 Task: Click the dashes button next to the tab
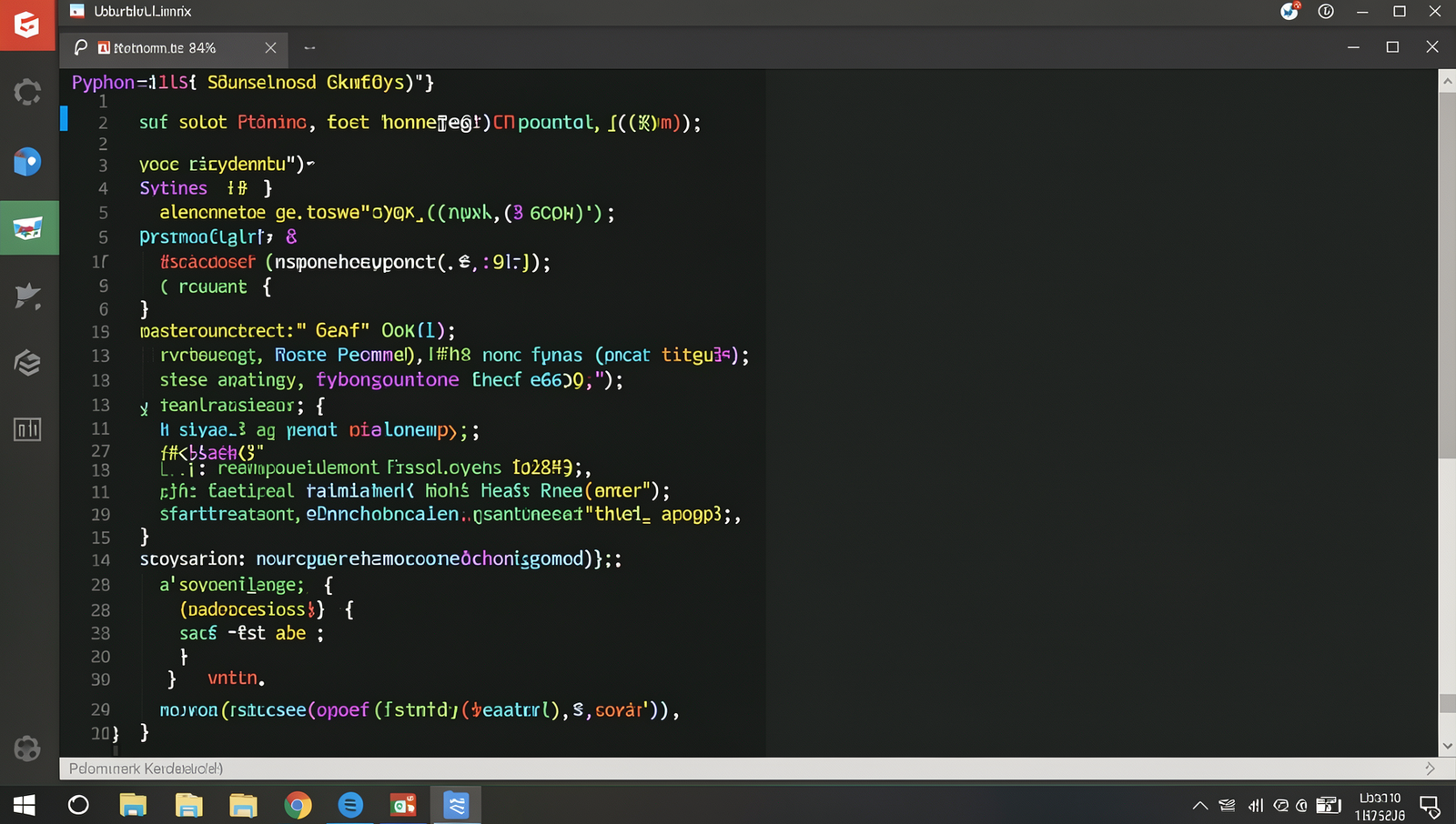[x=309, y=48]
